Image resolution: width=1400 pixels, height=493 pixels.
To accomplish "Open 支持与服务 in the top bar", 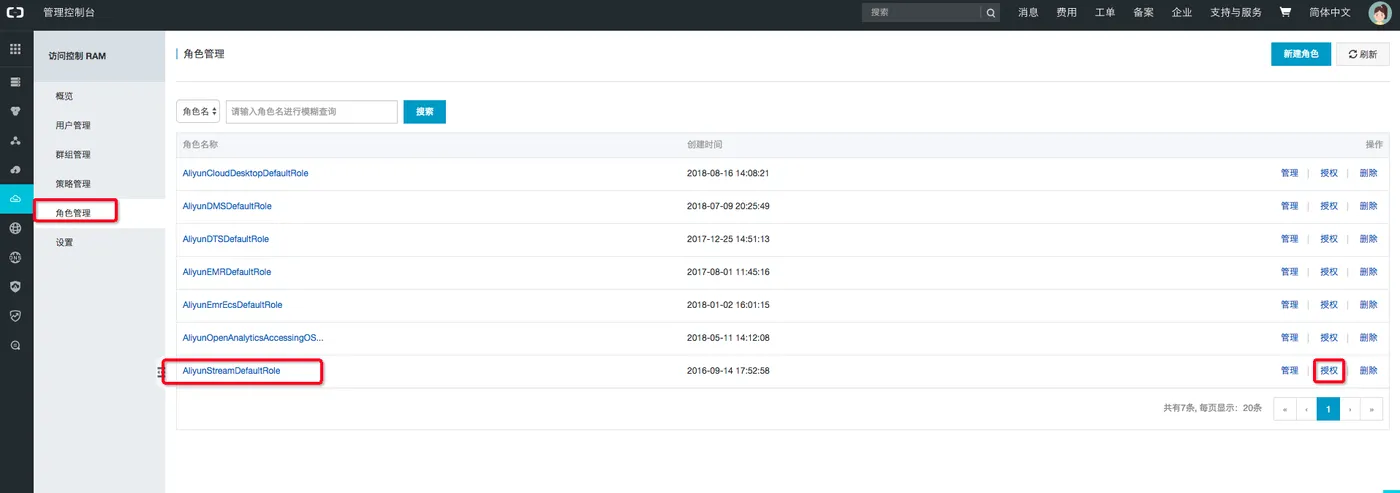I will coord(1236,13).
